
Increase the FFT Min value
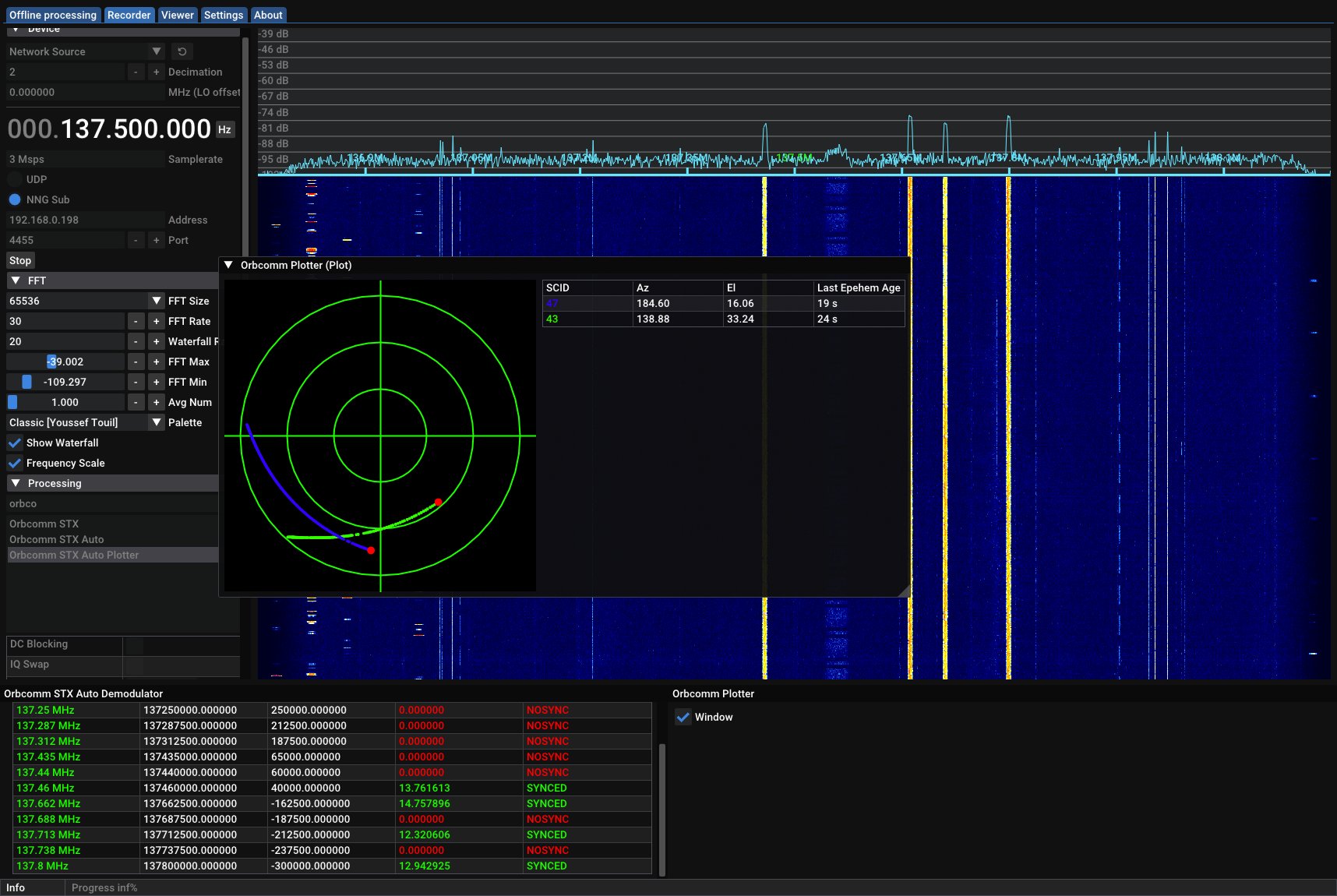[156, 382]
